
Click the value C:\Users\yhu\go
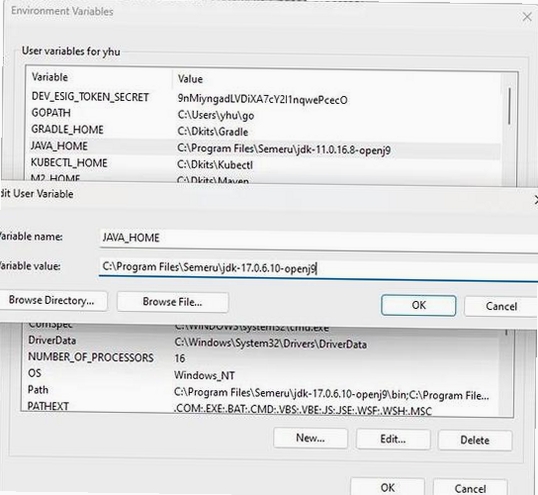pos(216,116)
